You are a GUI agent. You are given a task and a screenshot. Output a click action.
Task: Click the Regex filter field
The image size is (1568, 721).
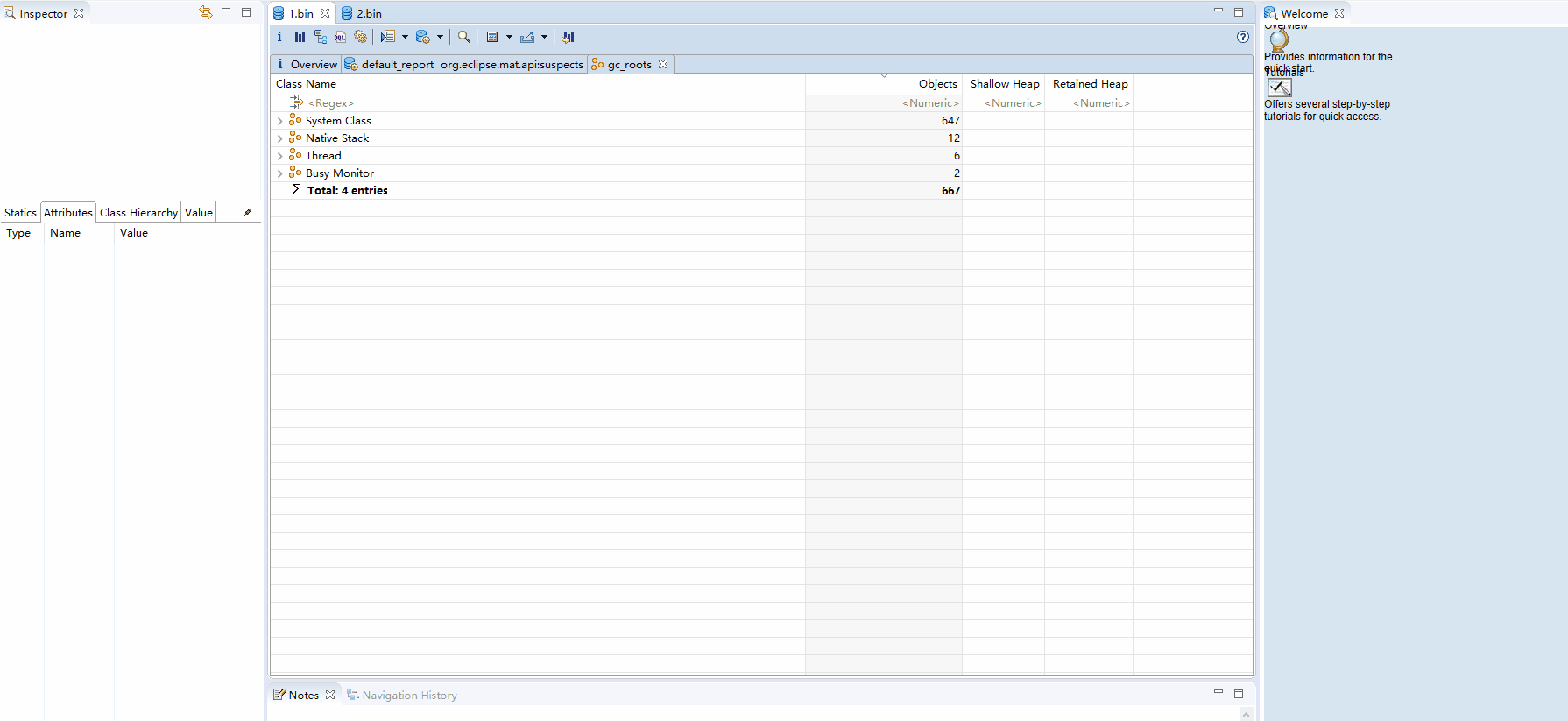538,103
